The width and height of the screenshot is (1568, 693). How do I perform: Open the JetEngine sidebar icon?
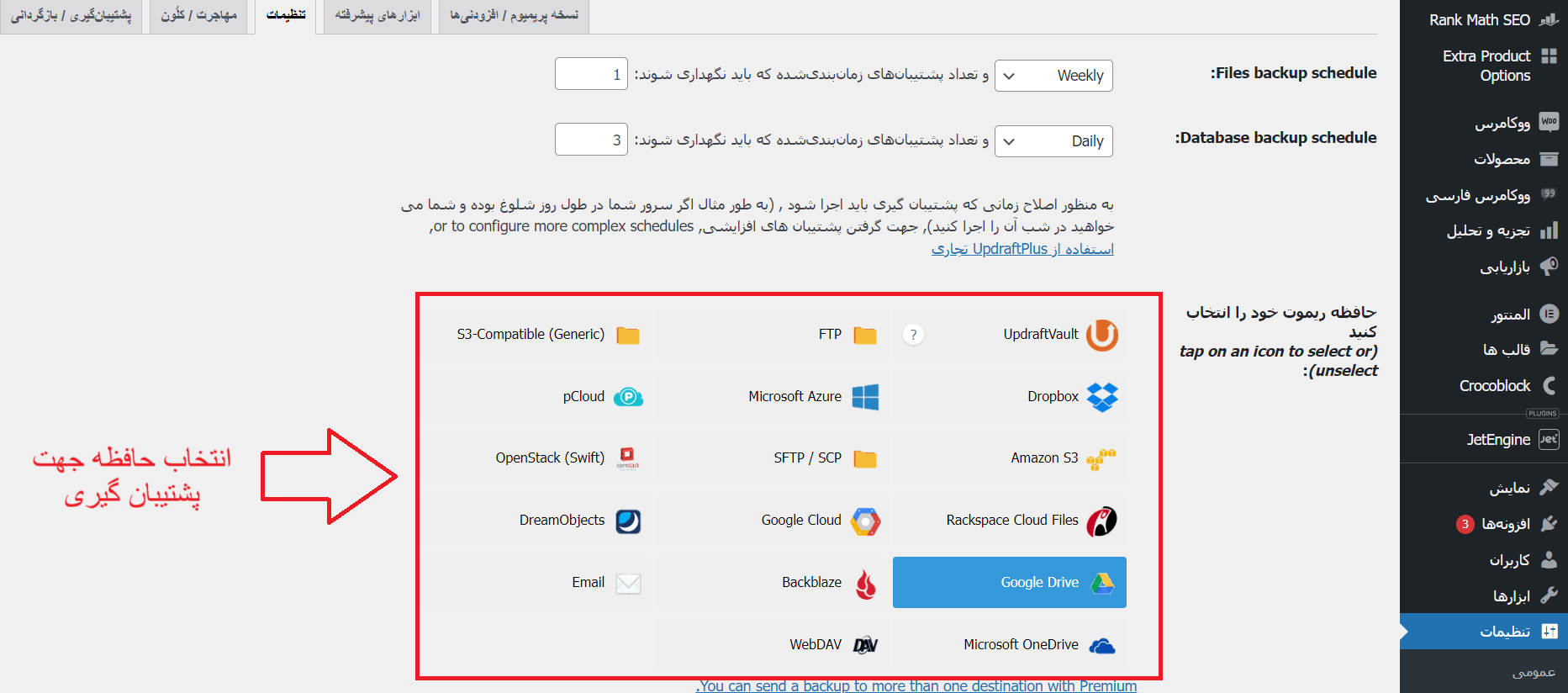[x=1549, y=439]
